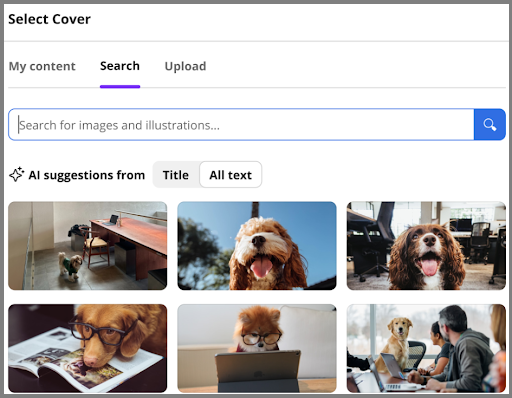Pick the Pomeranian with tablet photo

[257, 348]
